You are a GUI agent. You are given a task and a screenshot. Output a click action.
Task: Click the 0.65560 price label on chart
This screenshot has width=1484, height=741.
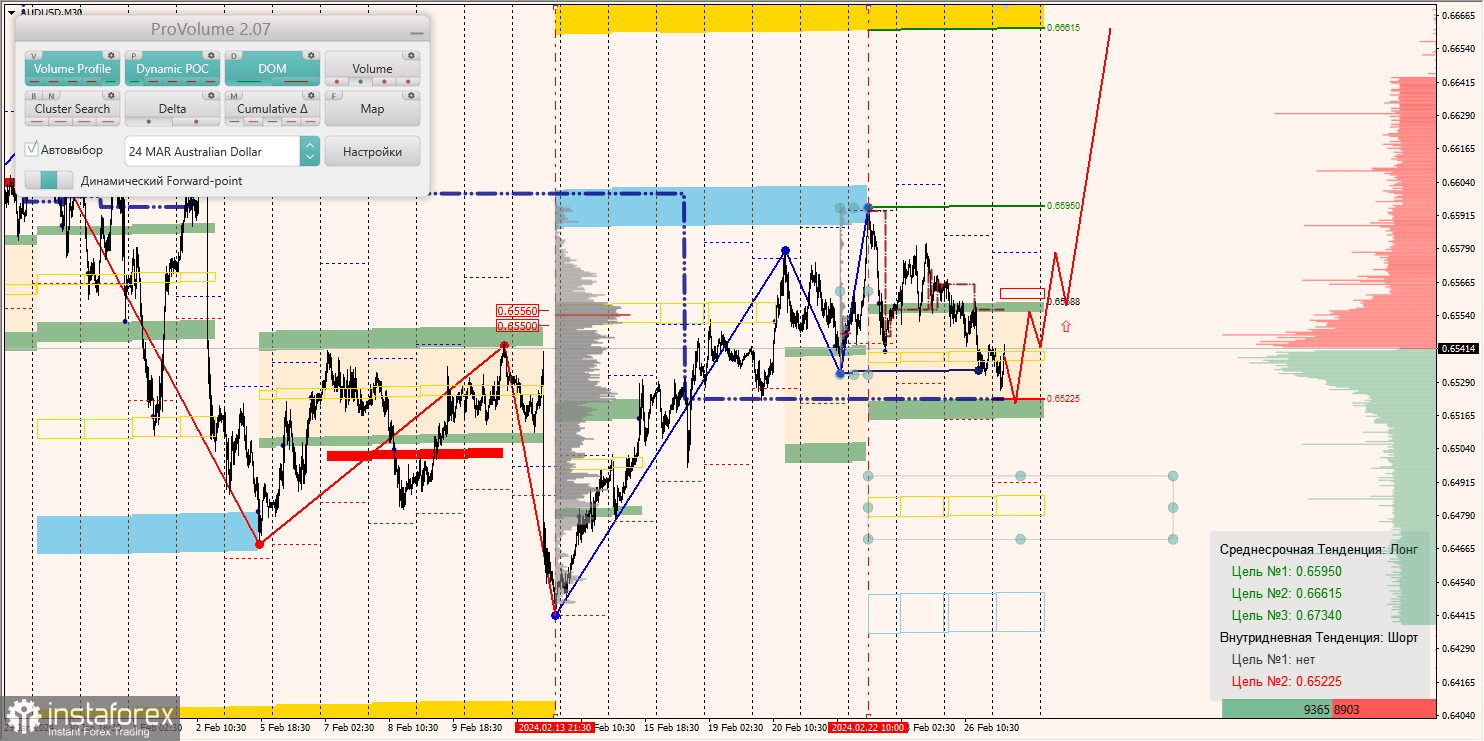(x=517, y=311)
